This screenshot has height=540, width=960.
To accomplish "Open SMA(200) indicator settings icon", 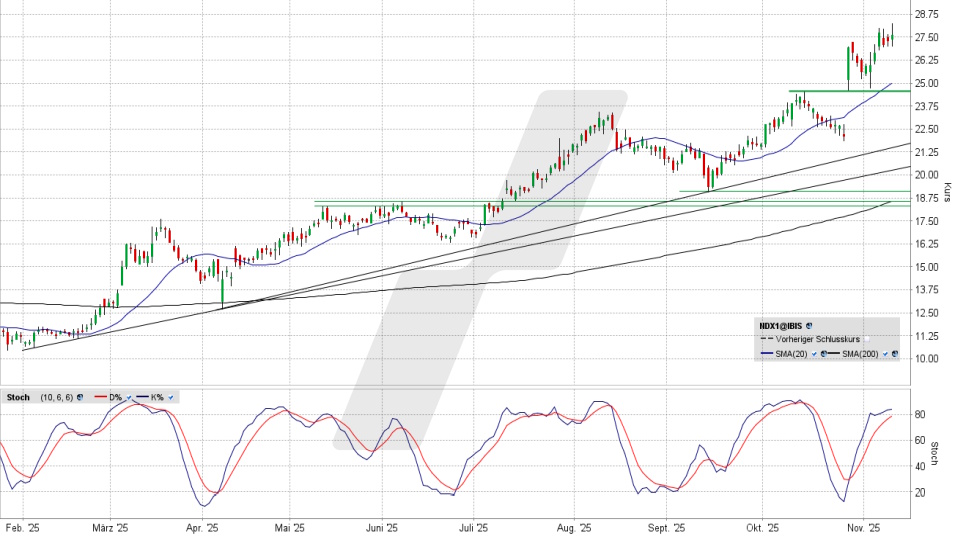I will 895,354.
